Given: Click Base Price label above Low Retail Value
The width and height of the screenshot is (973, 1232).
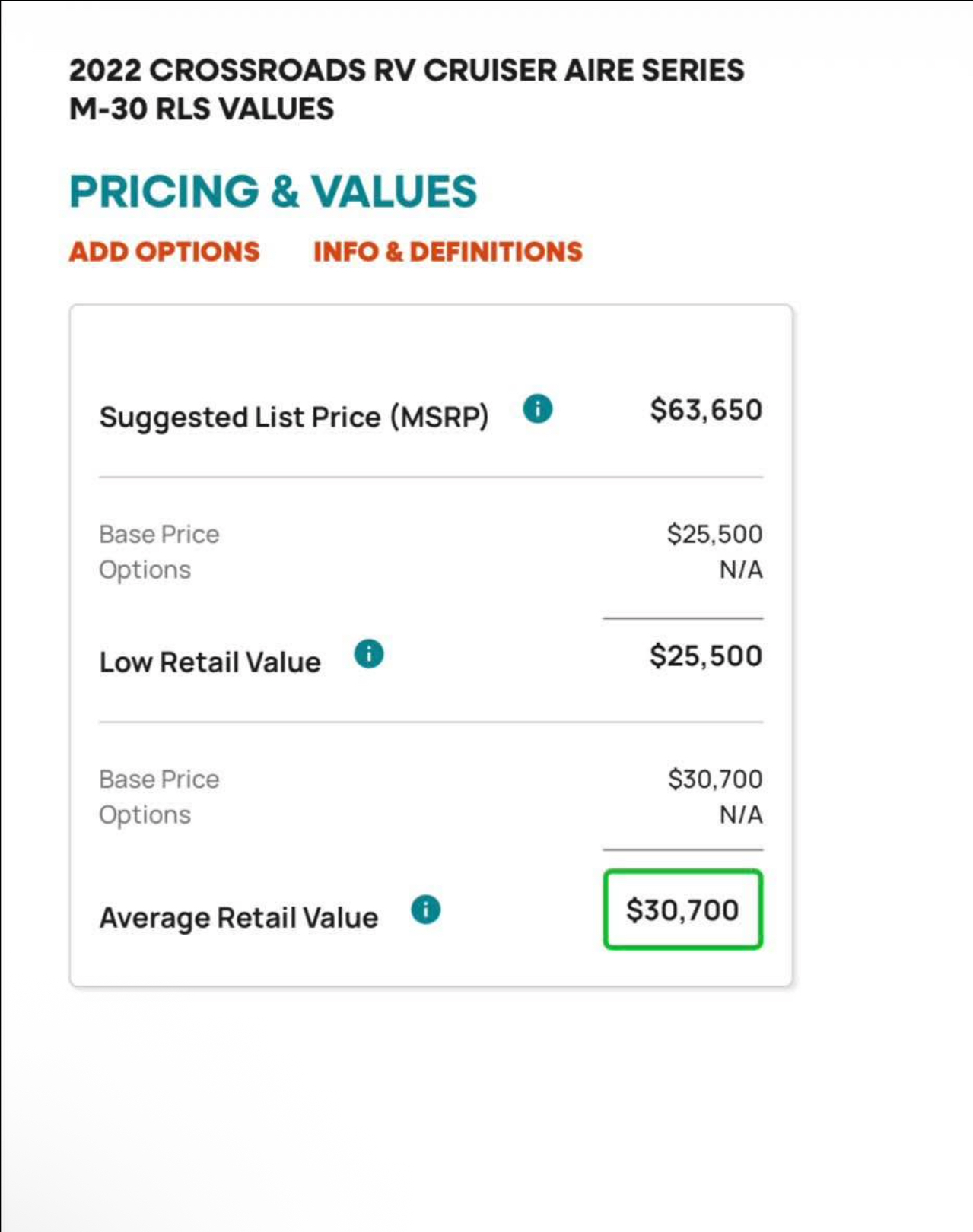Looking at the screenshot, I should click(x=159, y=534).
